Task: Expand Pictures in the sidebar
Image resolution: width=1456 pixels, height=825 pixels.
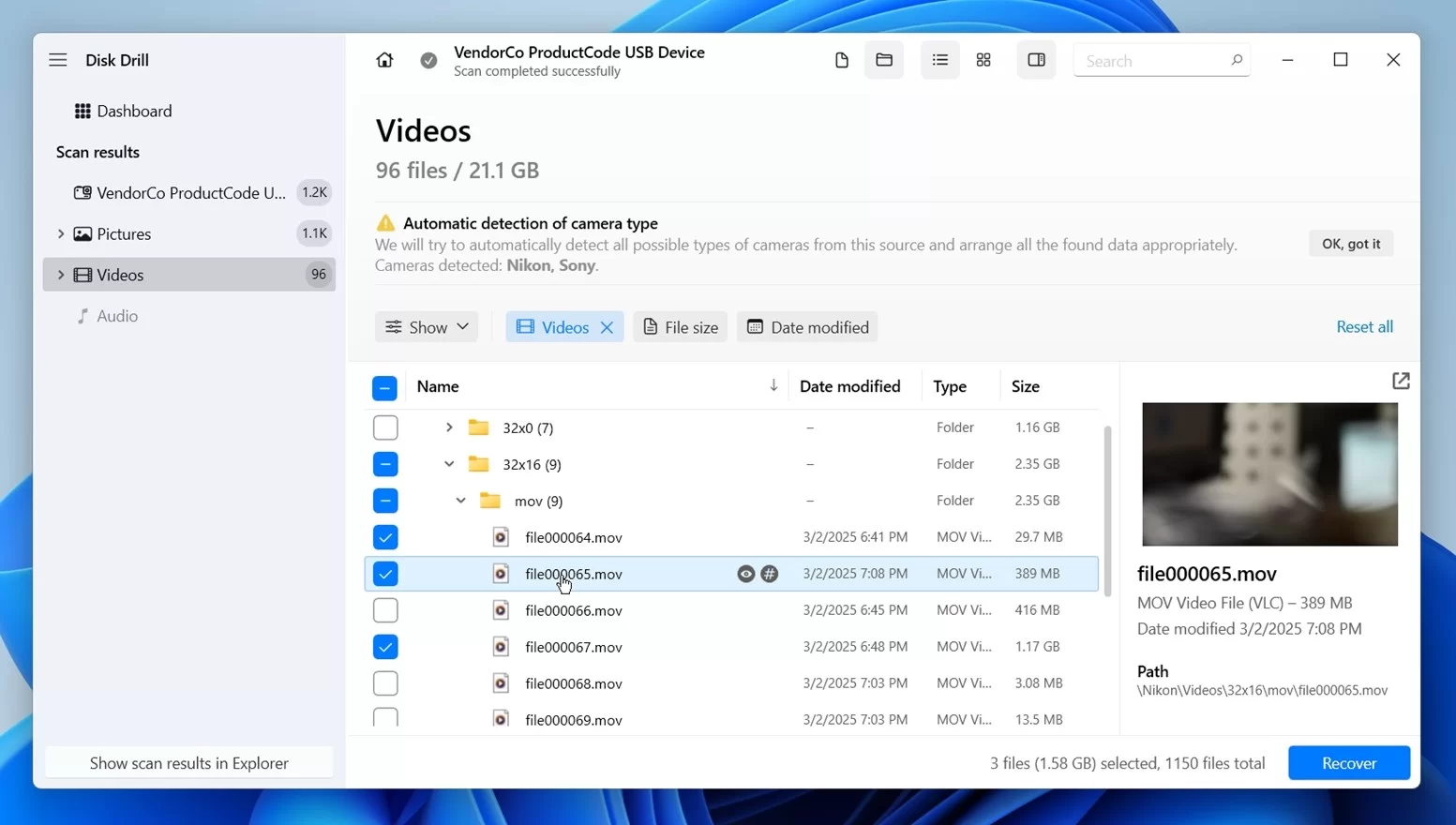Action: point(61,233)
